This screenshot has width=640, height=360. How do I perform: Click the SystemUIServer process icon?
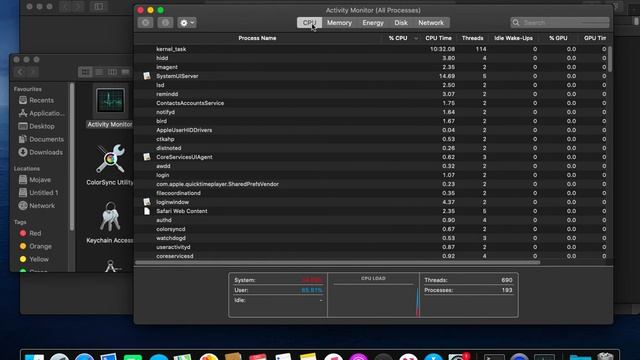coord(147,76)
